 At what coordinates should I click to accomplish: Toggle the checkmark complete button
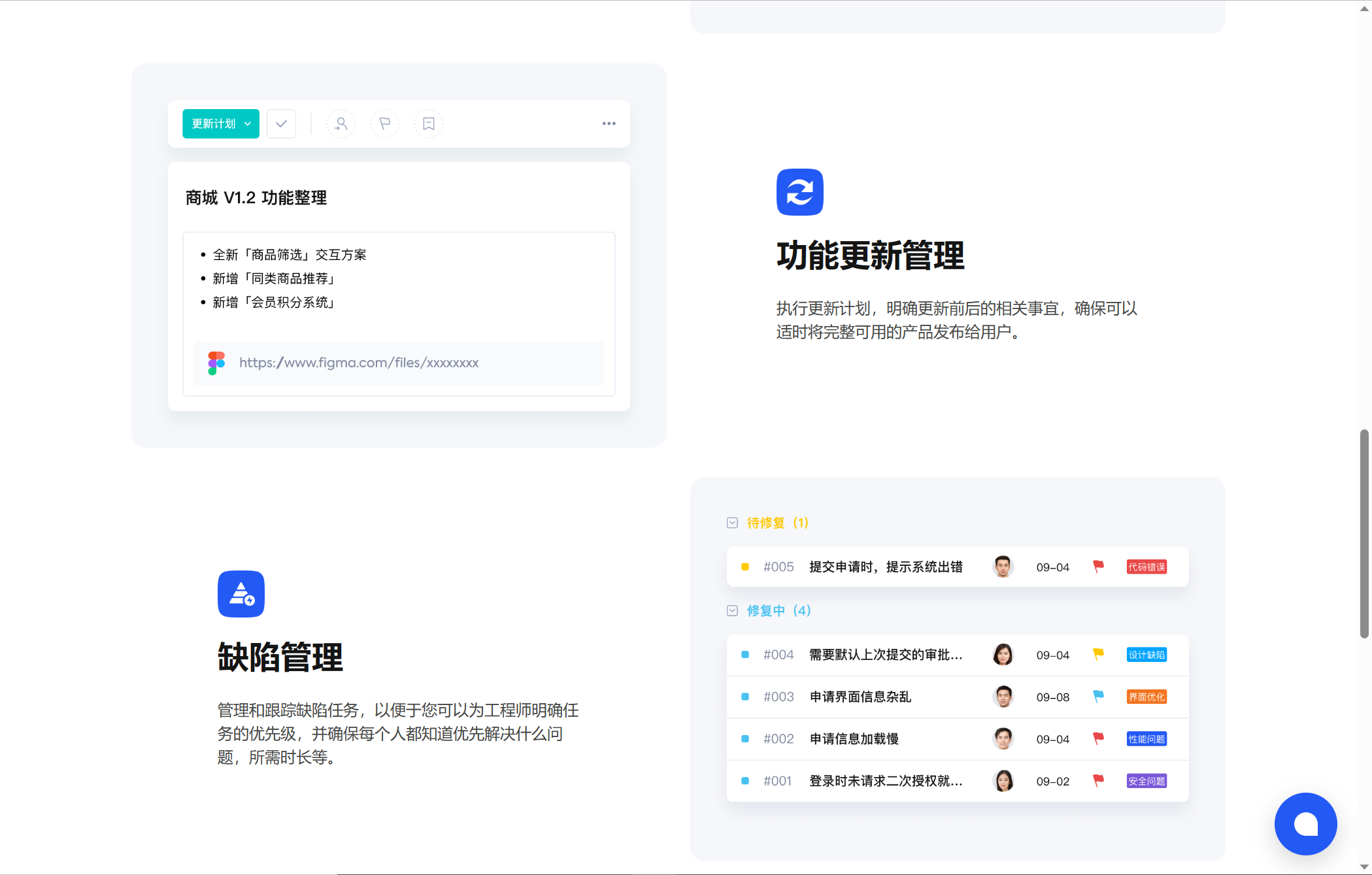coord(281,124)
